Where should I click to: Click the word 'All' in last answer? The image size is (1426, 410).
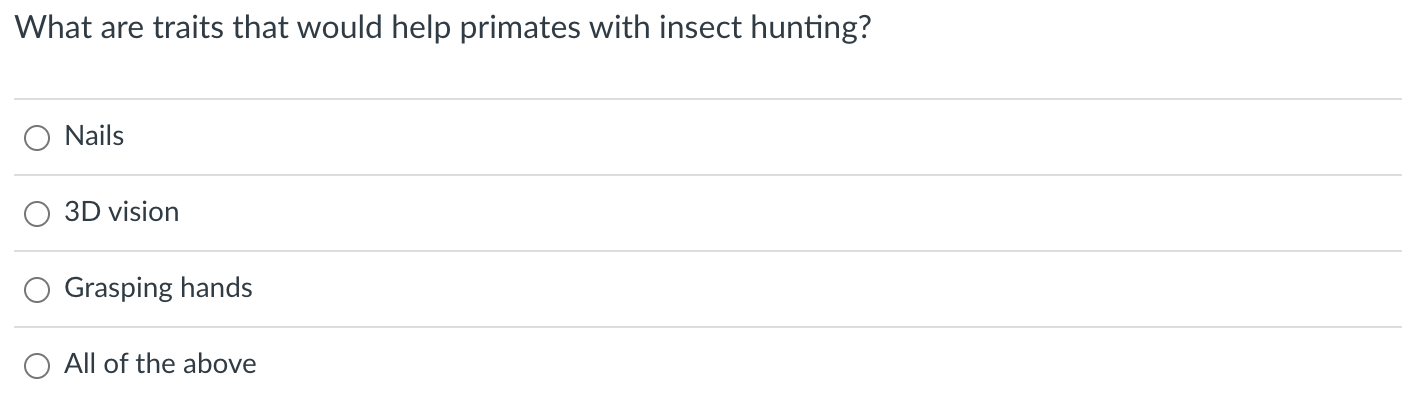click(81, 364)
